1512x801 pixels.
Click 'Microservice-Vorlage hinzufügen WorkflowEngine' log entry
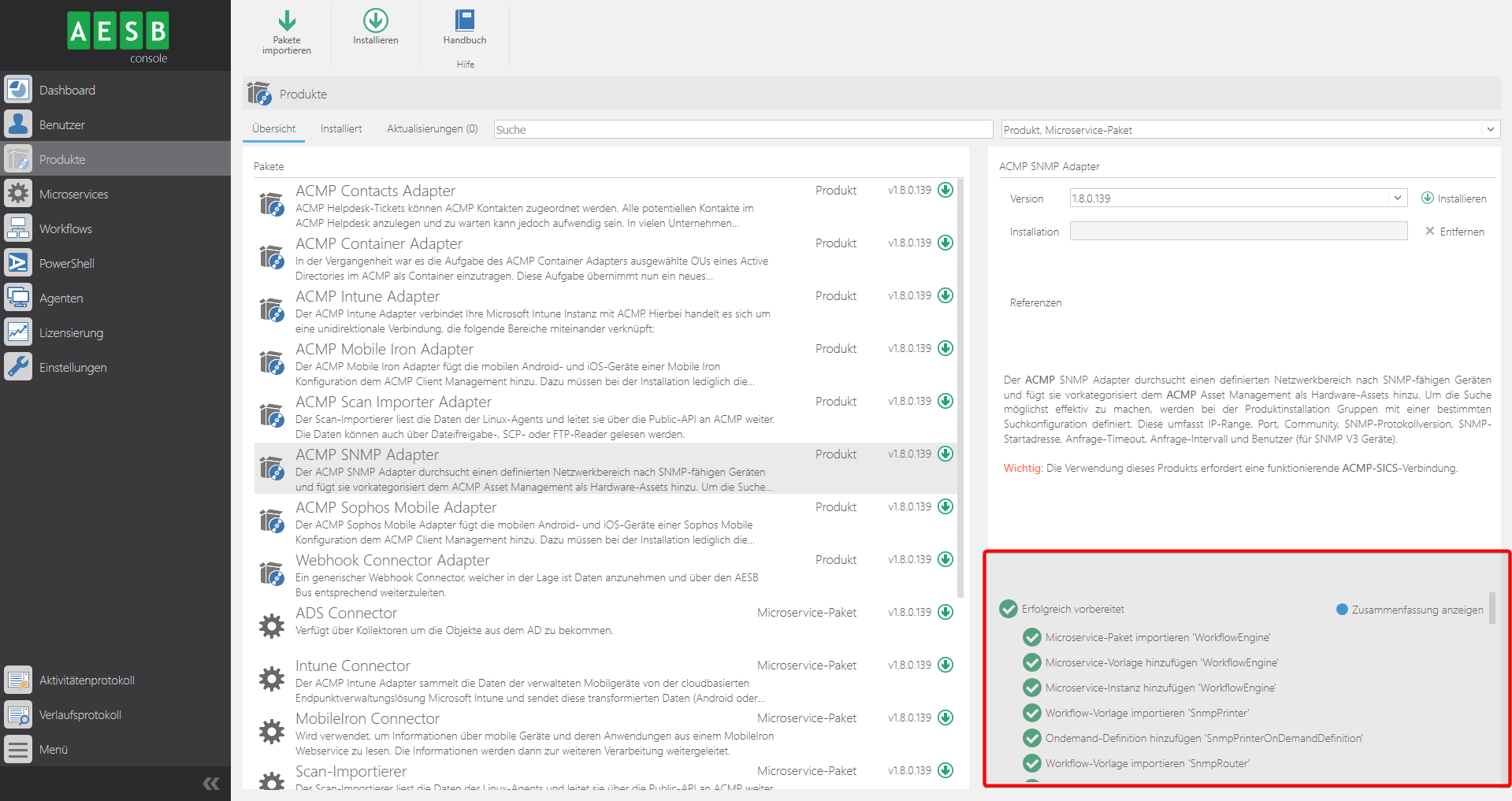(x=1150, y=662)
